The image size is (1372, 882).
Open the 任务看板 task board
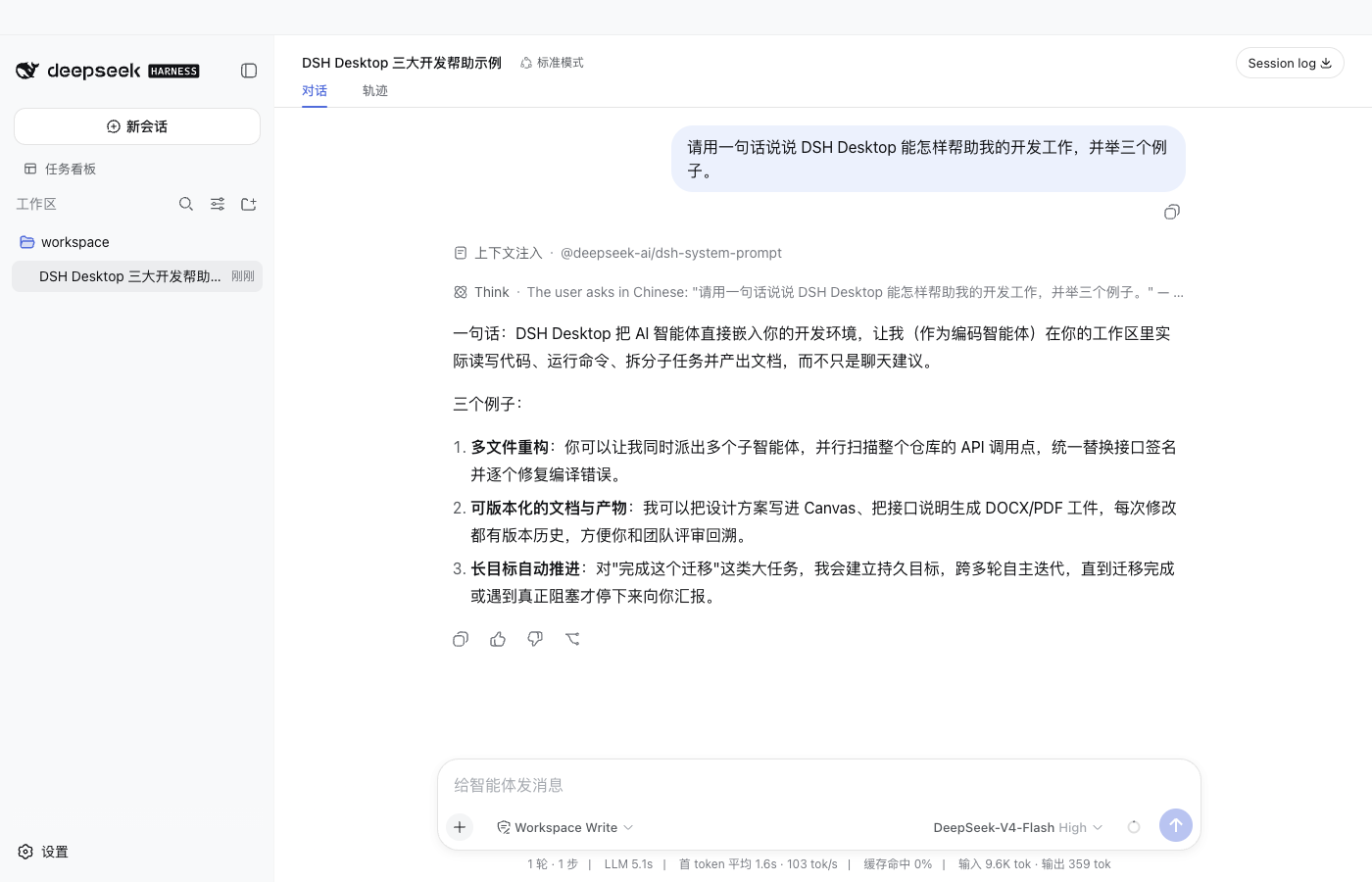(x=60, y=169)
